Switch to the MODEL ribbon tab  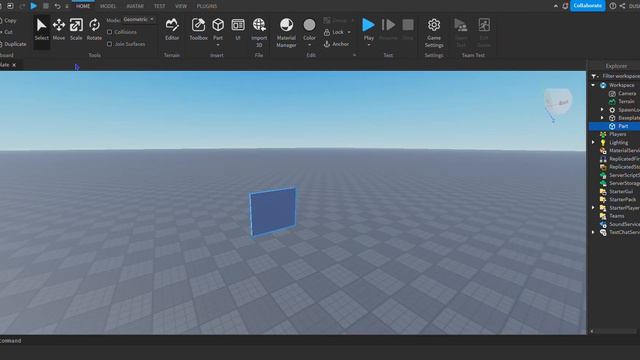(108, 6)
